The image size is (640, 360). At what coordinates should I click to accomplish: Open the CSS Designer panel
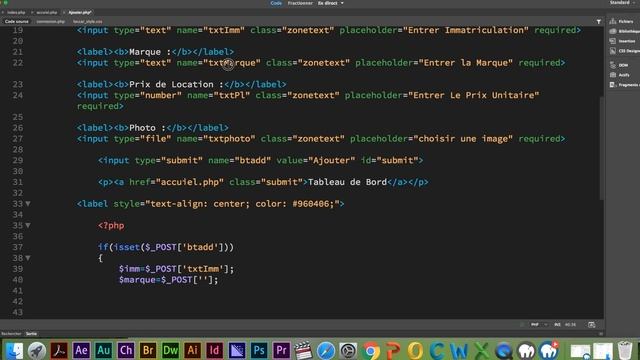pos(624,51)
